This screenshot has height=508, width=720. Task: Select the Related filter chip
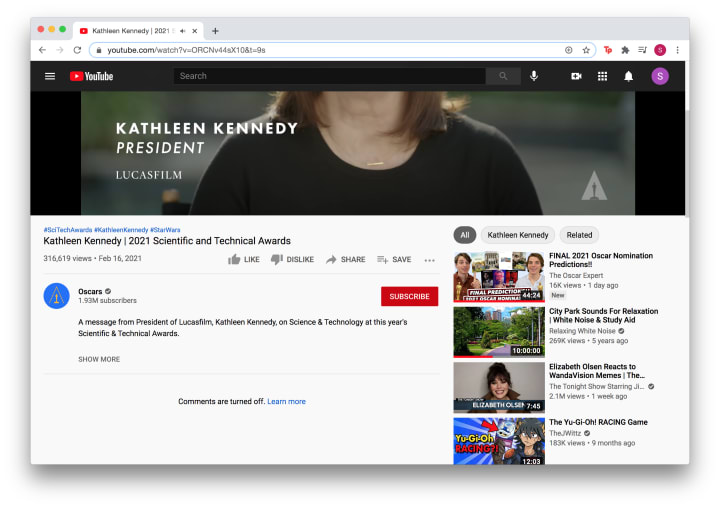tap(579, 235)
